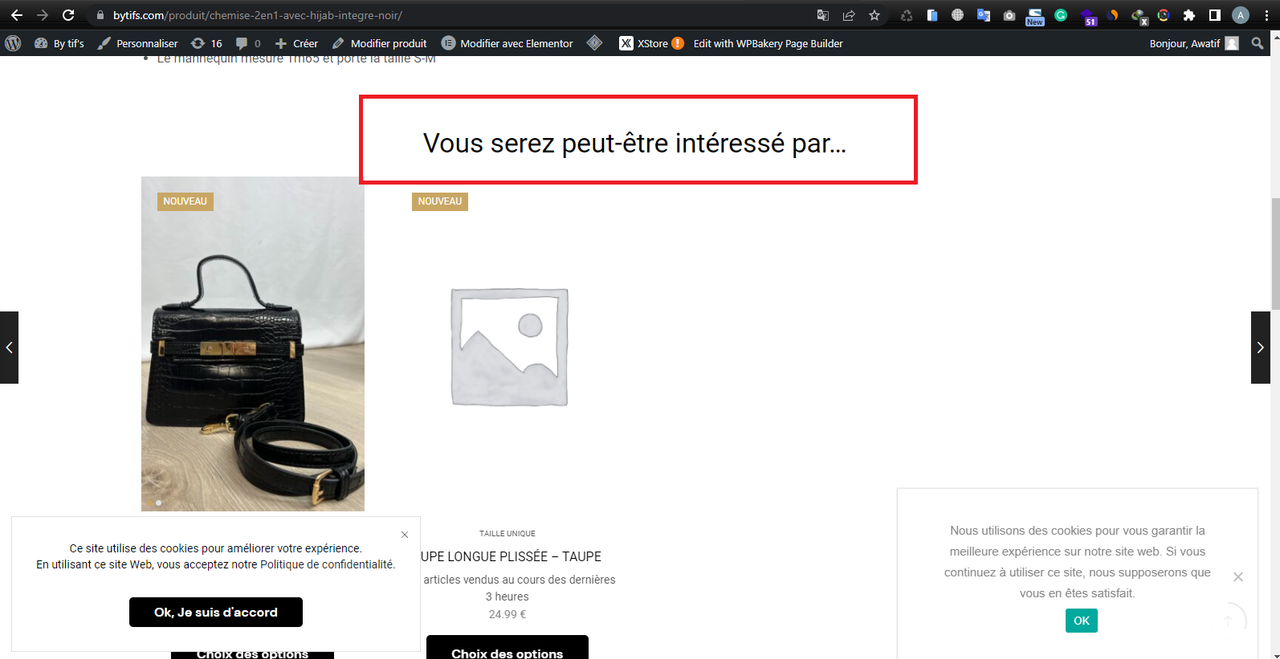Open the XStore admin bar menu
The height and width of the screenshot is (659, 1280).
[651, 43]
